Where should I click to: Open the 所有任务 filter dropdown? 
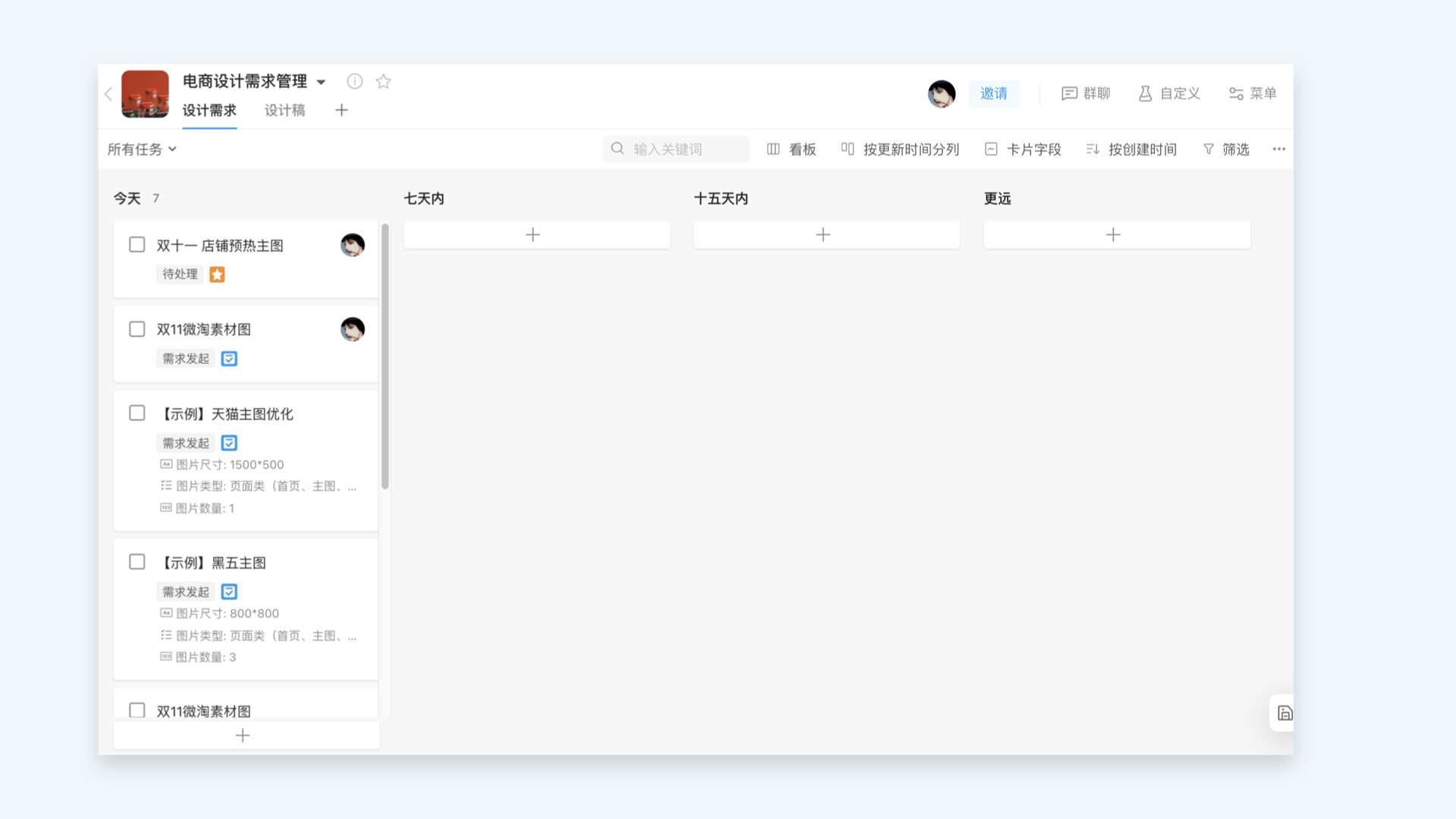[x=142, y=149]
